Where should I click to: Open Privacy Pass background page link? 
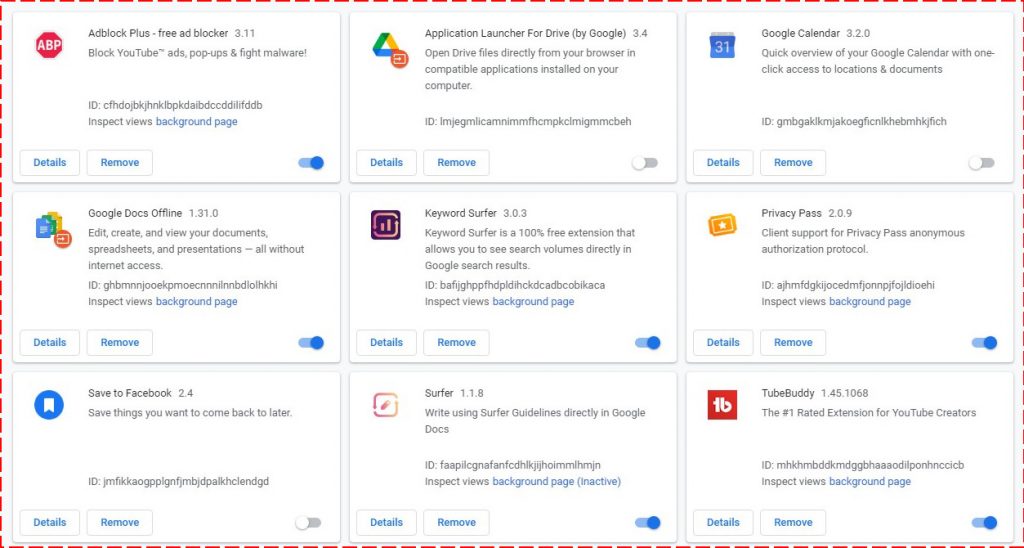pos(870,302)
